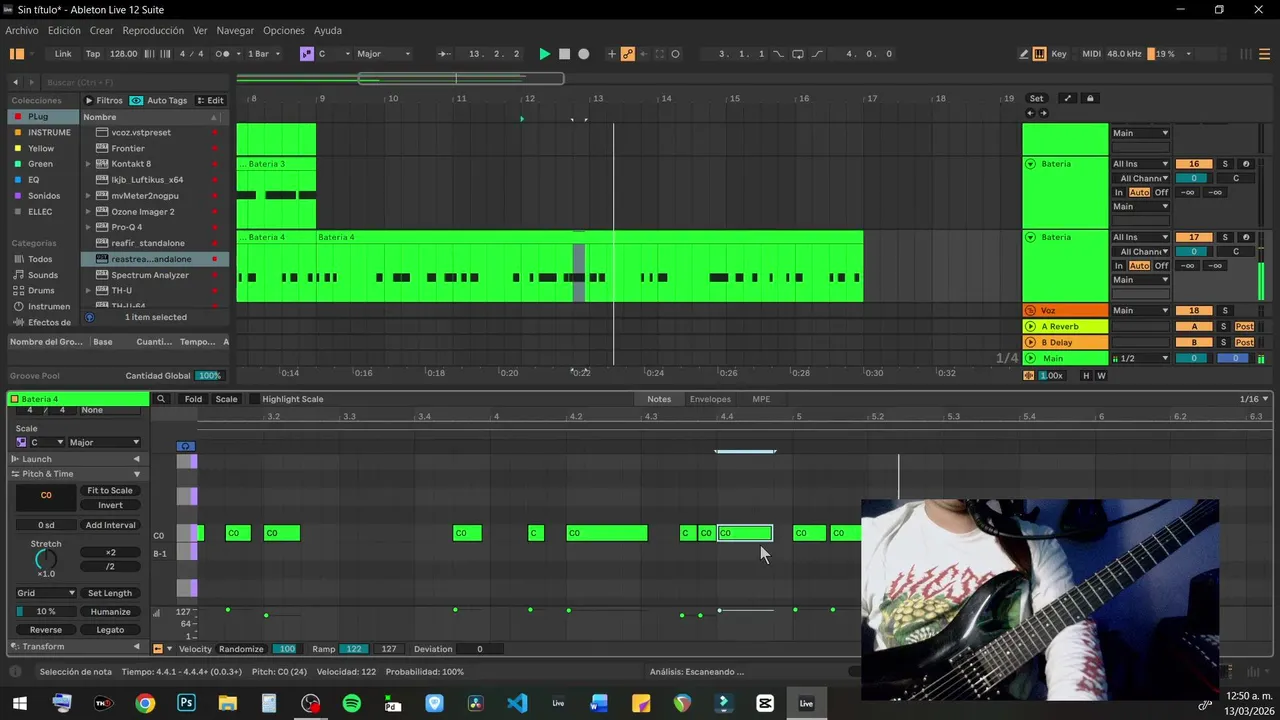This screenshot has height=720, width=1280.
Task: Toggle Draw Mode pencil icon
Action: point(1024,54)
